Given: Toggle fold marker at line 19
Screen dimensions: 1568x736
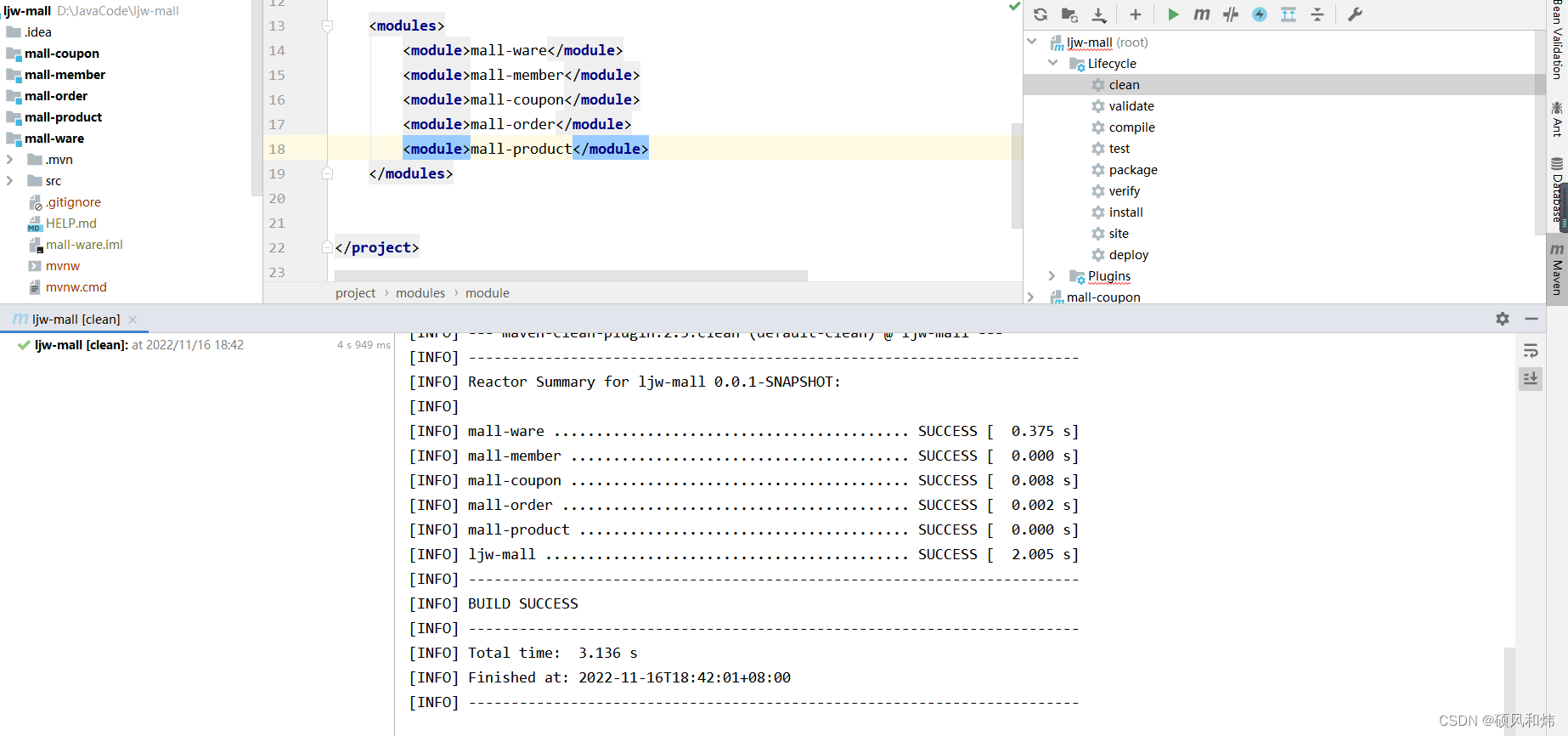Looking at the screenshot, I should point(327,173).
